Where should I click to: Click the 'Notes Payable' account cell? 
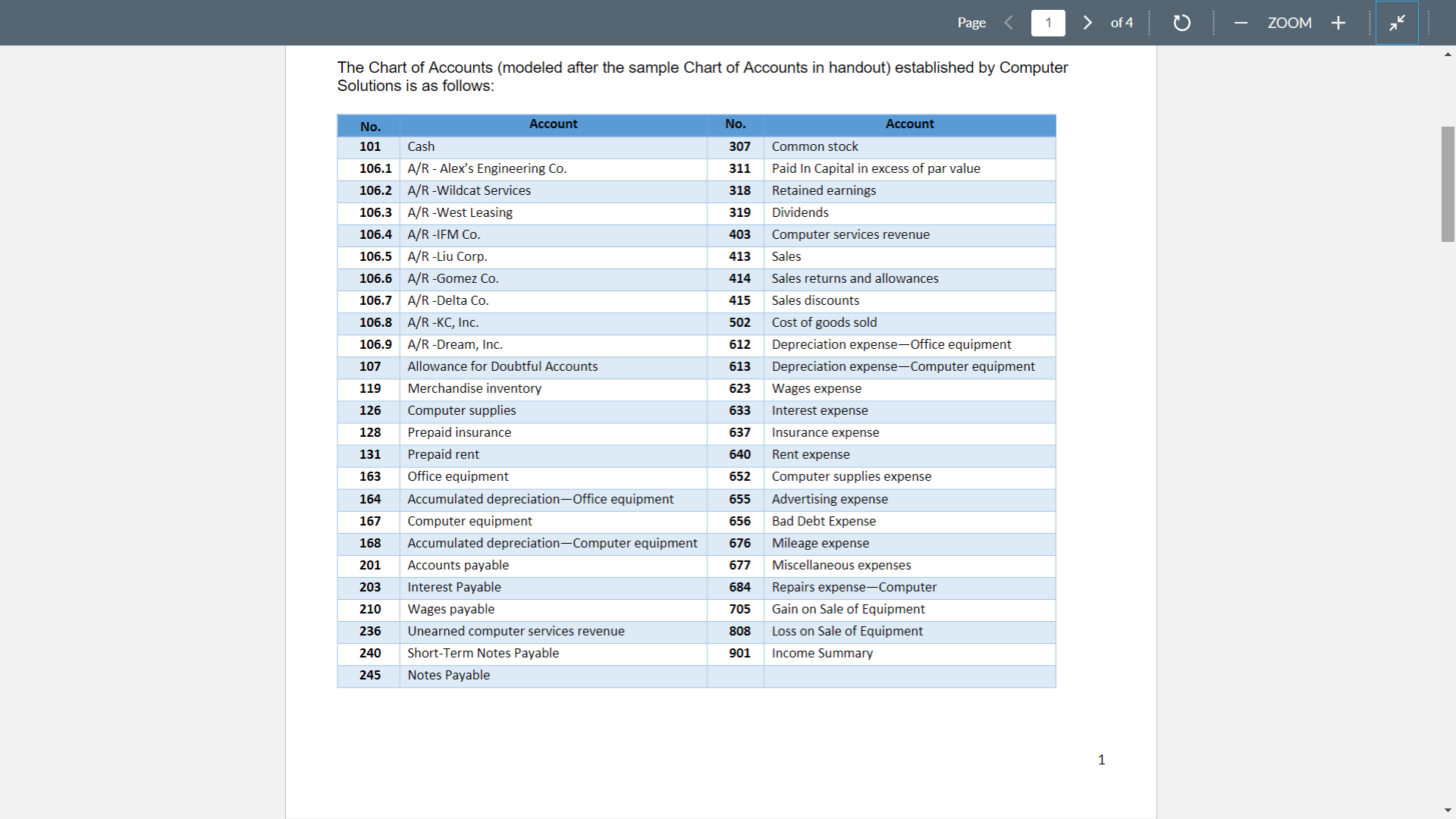tap(448, 675)
